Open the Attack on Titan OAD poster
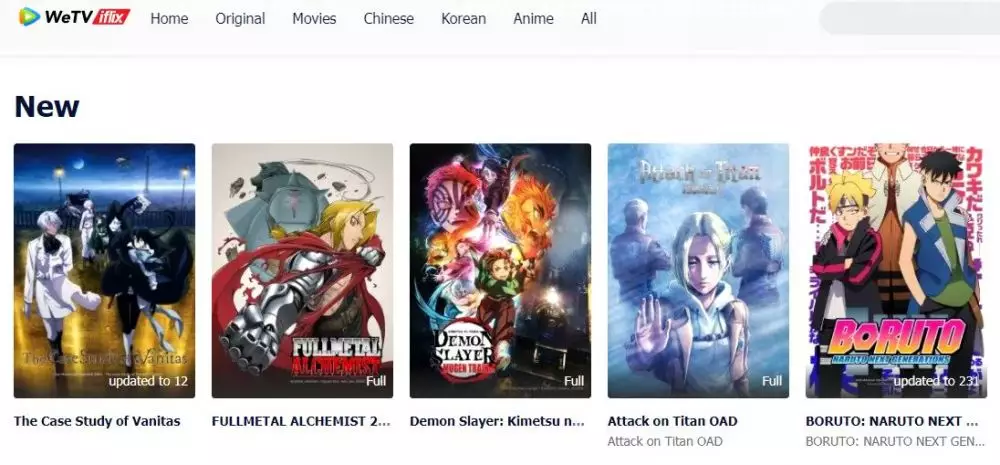1000x465 pixels. click(x=698, y=270)
